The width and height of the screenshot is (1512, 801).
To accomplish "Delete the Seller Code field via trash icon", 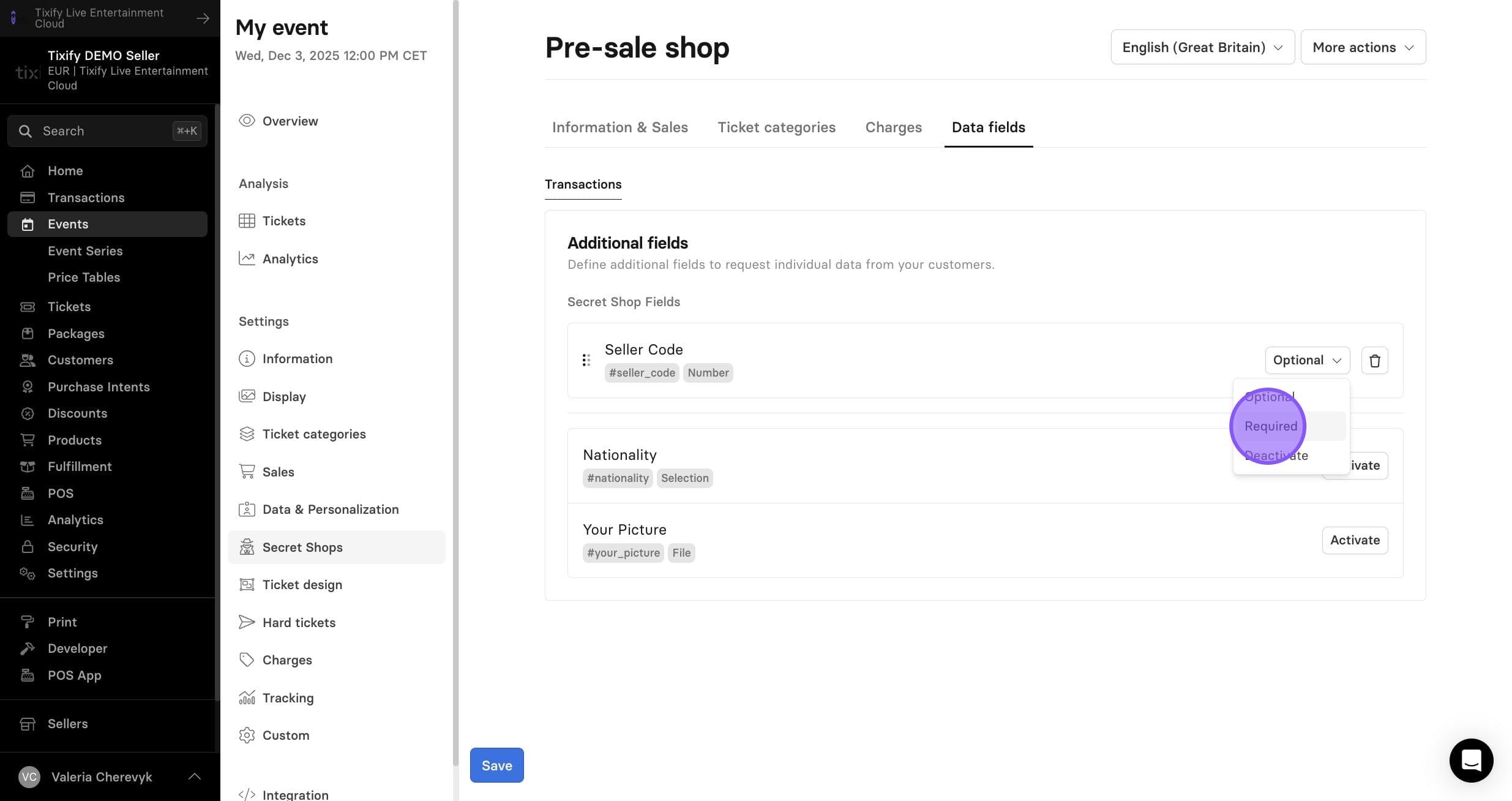I will click(x=1374, y=360).
